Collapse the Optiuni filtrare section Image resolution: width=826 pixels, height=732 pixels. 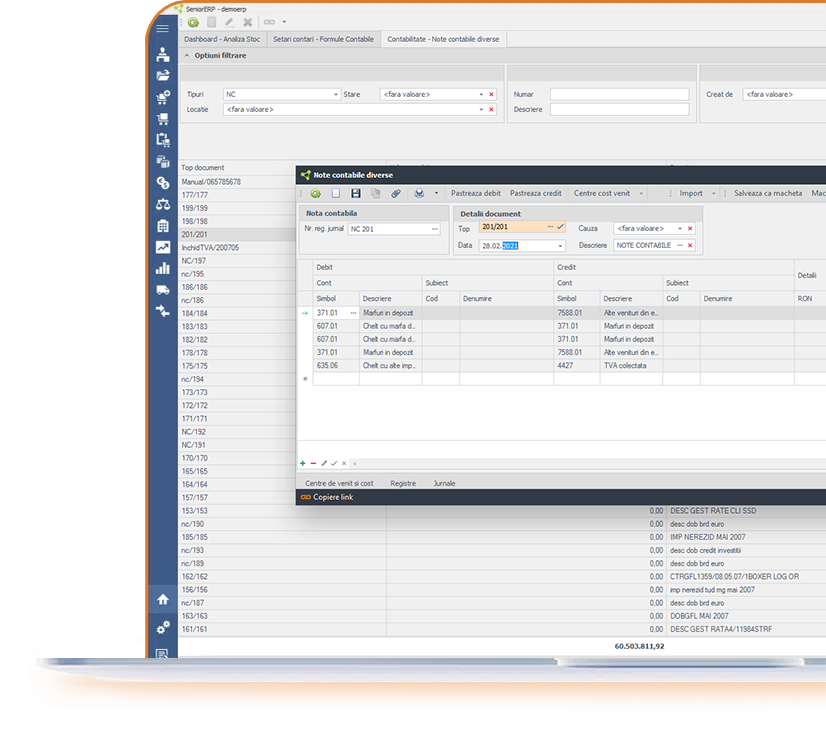(187, 55)
